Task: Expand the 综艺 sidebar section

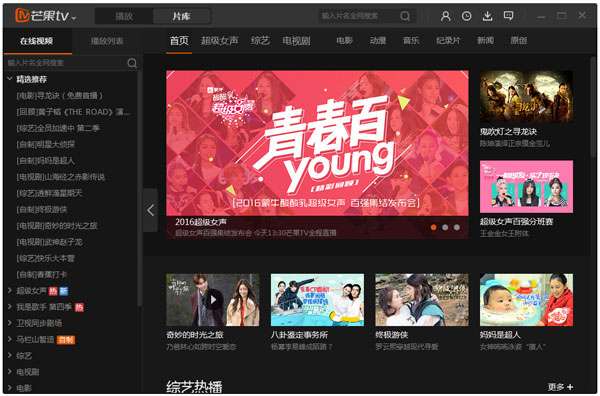Action: click(10, 355)
